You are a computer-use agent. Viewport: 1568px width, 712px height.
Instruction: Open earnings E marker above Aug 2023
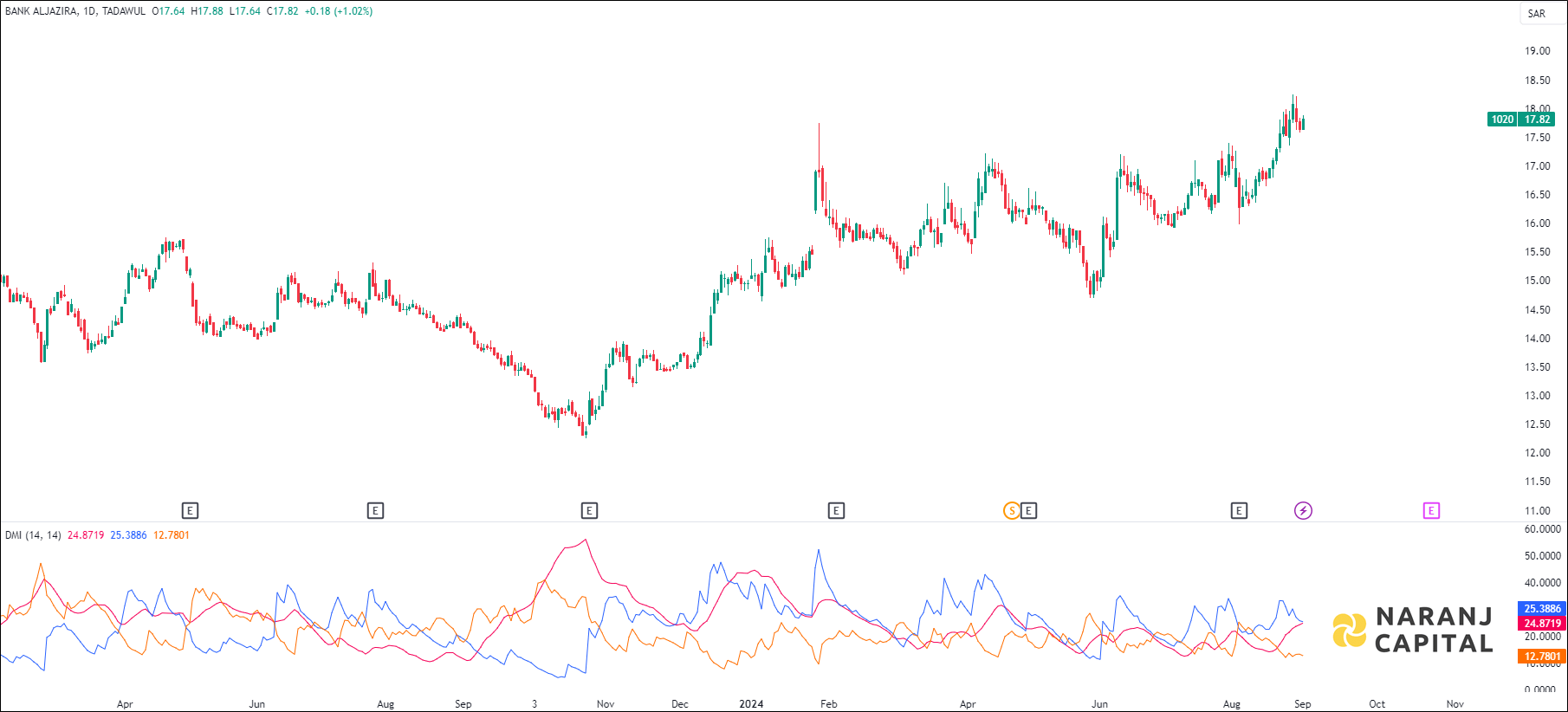(375, 511)
